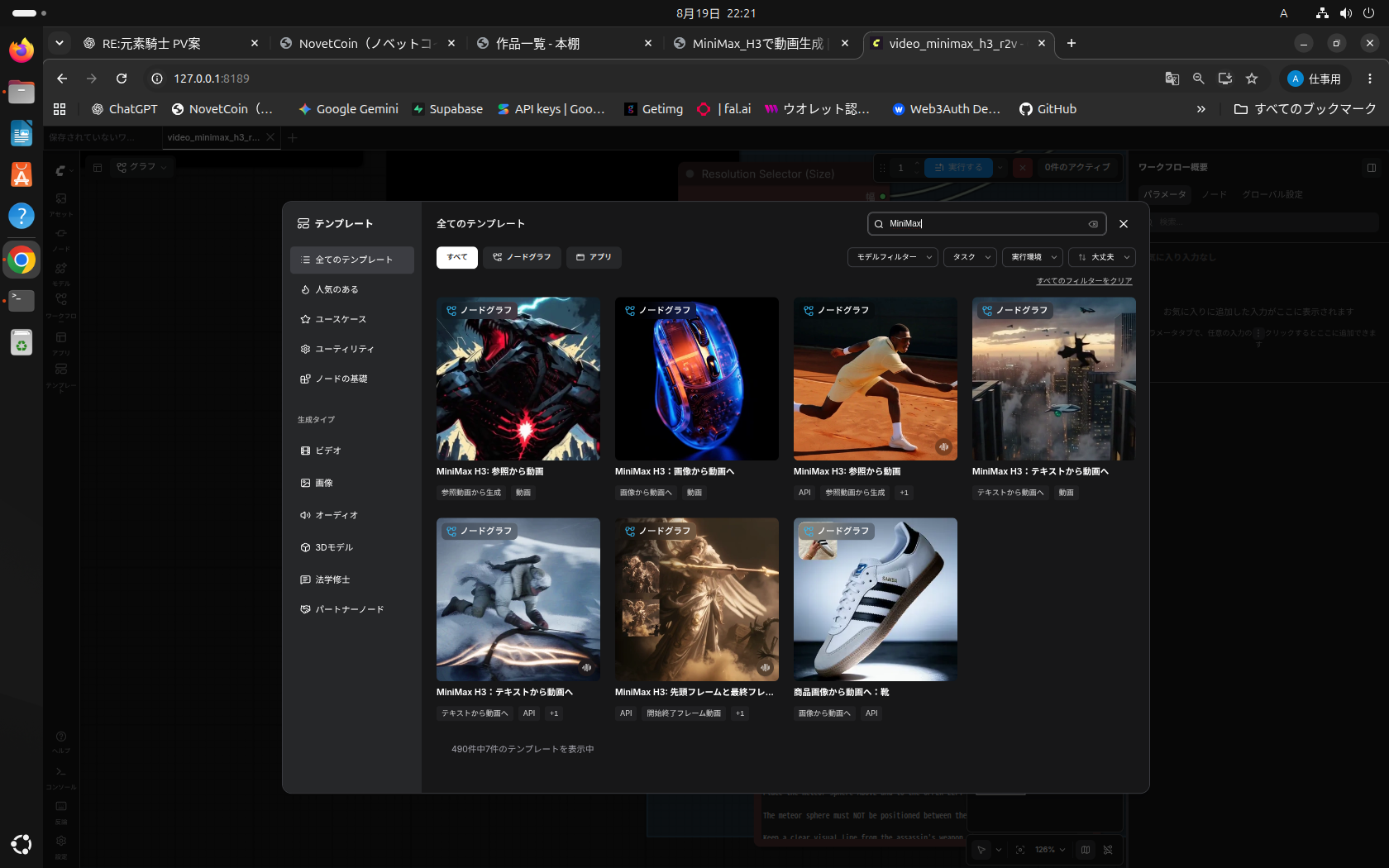The image size is (1389, 868).
Task: Open the Supabase bookmark
Action: [447, 109]
